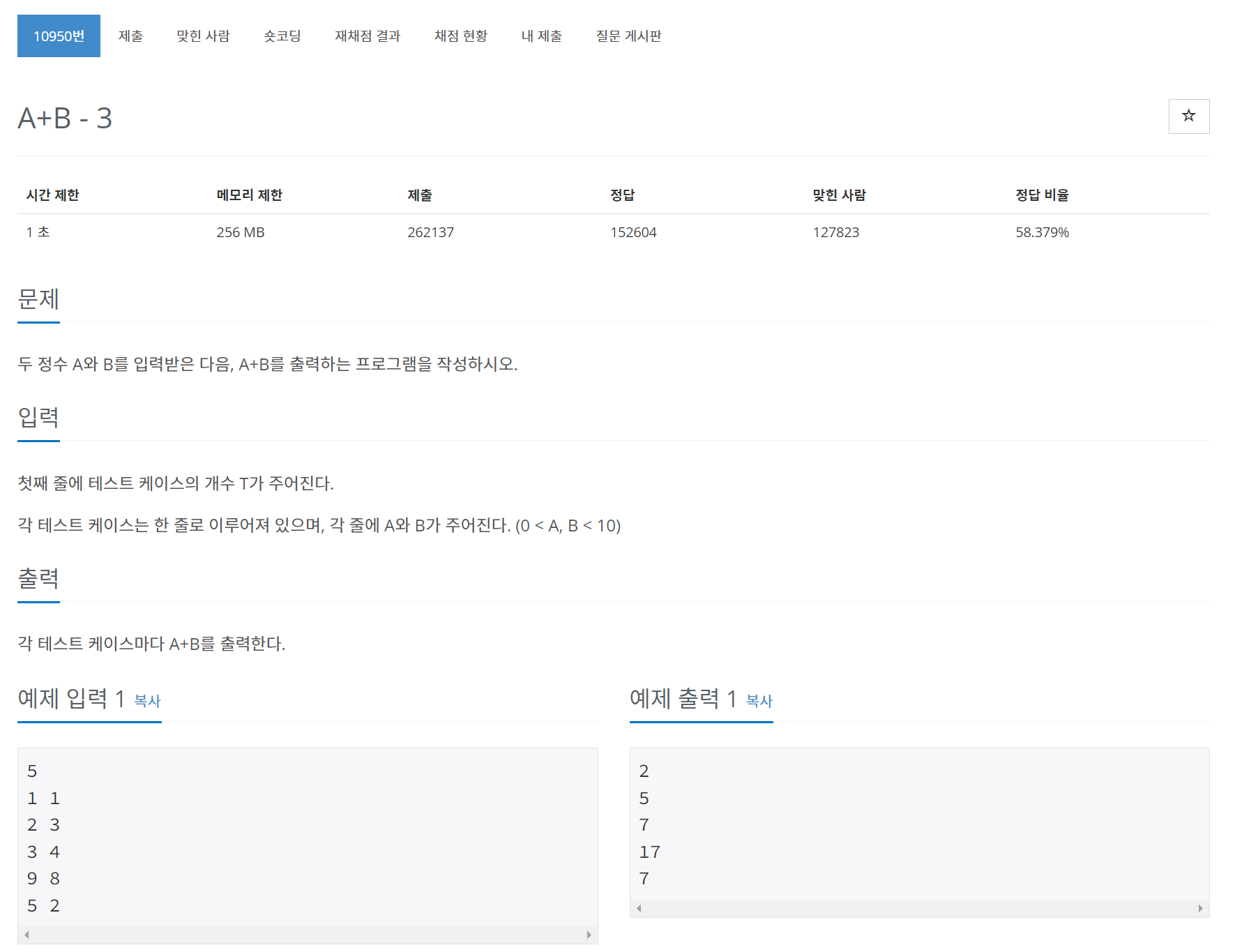Select the 시간 제한 column header
Screen dimensions: 1235x952
pos(53,195)
